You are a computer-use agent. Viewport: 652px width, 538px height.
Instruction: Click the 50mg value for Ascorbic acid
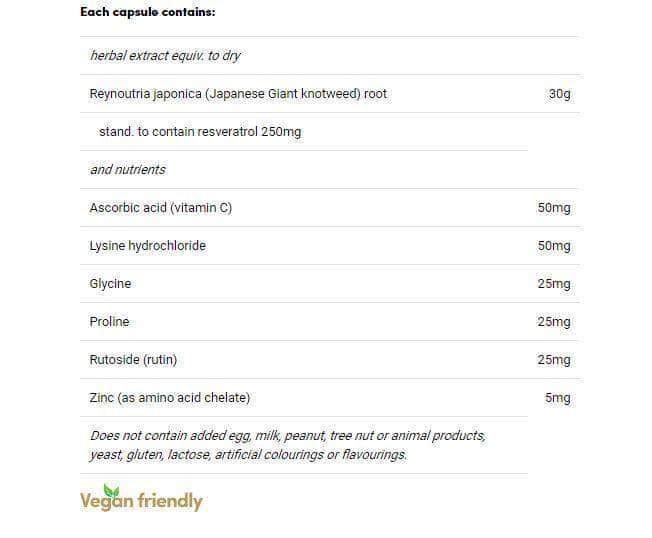pyautogui.click(x=553, y=208)
